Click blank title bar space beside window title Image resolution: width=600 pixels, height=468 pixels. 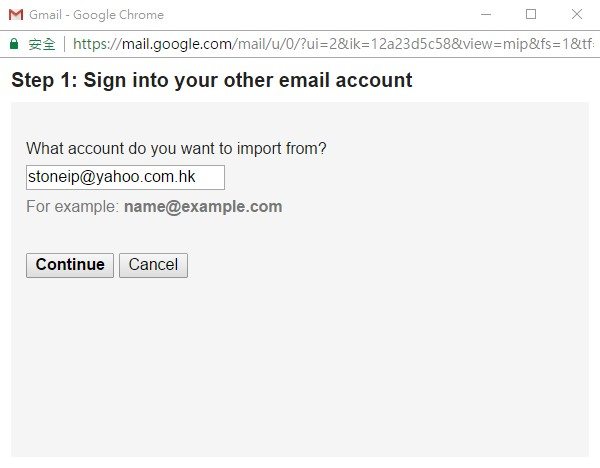click(x=318, y=15)
